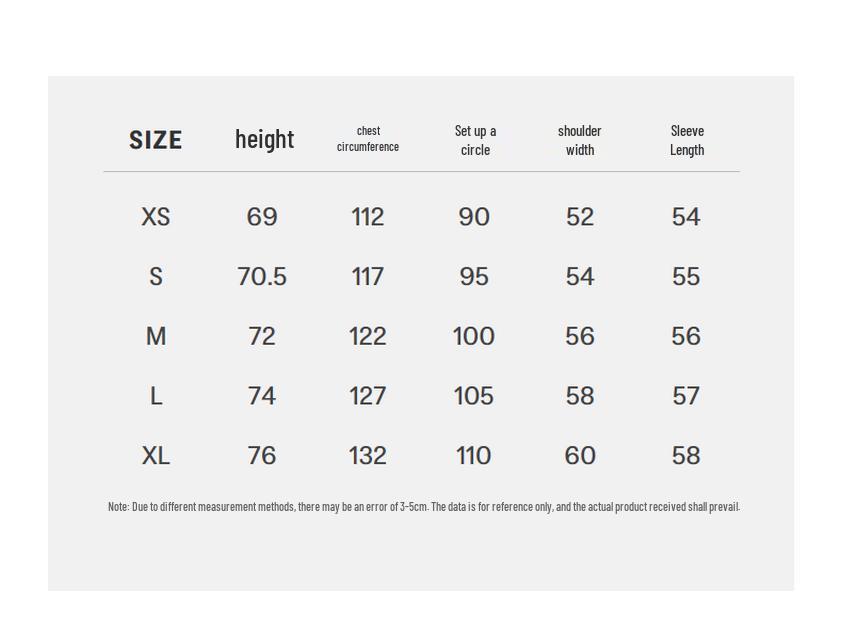Click the shoulder width value 60
The height and width of the screenshot is (632, 842).
(x=580, y=456)
